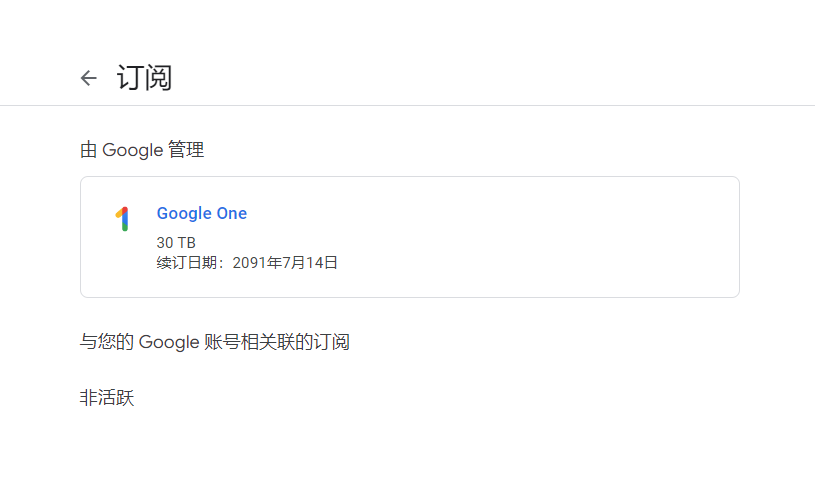
Task: Click the 订阅 page title
Action: click(144, 78)
